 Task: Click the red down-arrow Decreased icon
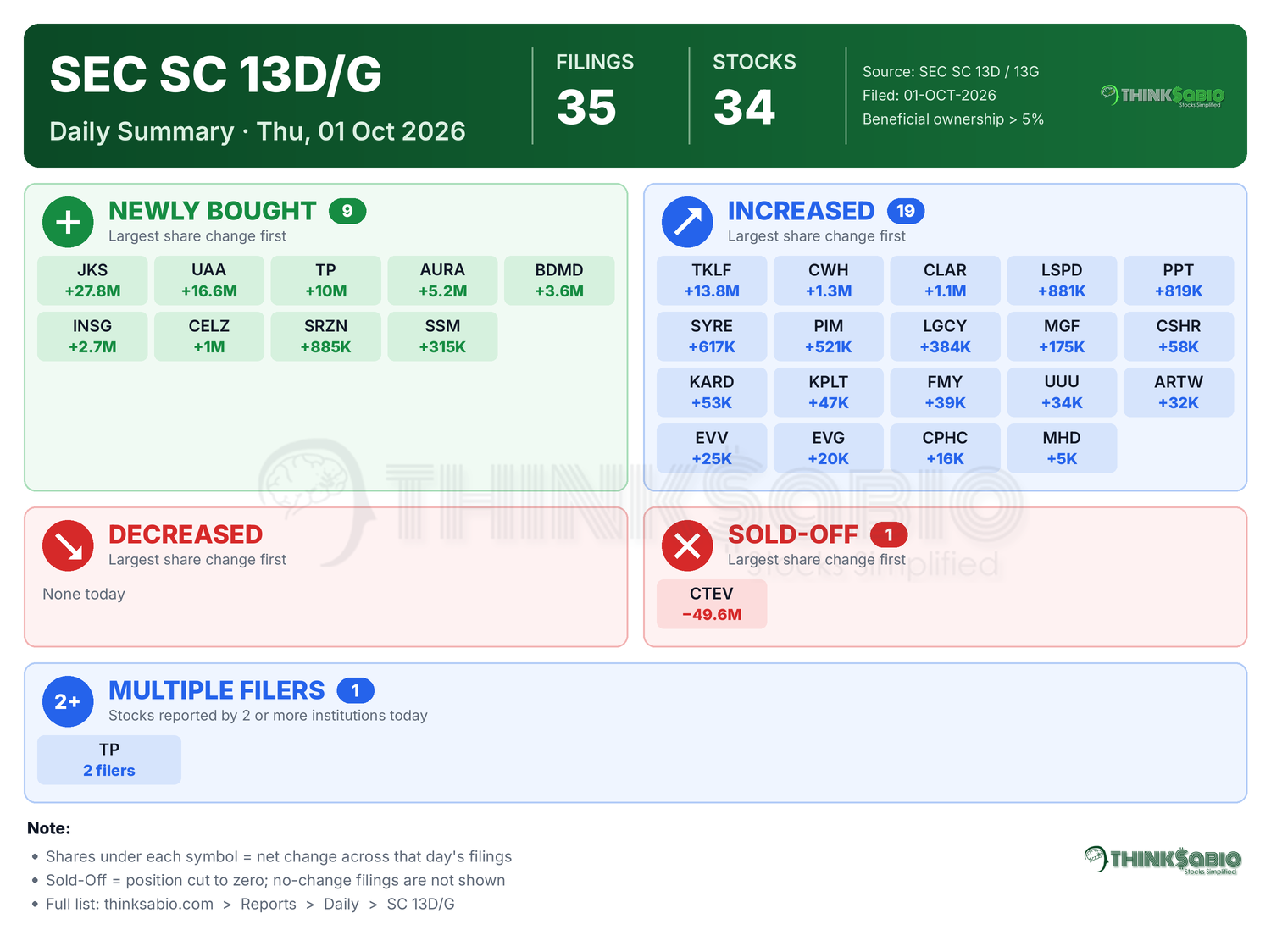(68, 545)
